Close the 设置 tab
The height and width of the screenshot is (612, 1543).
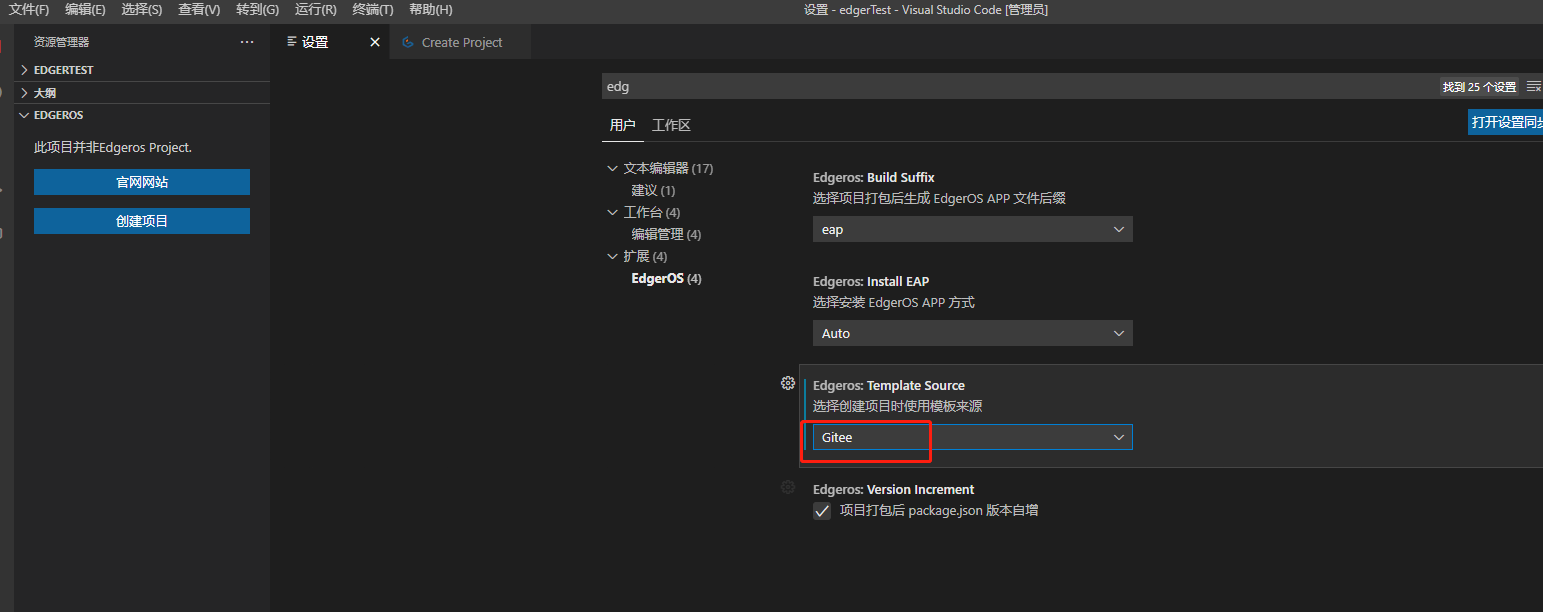tap(375, 42)
